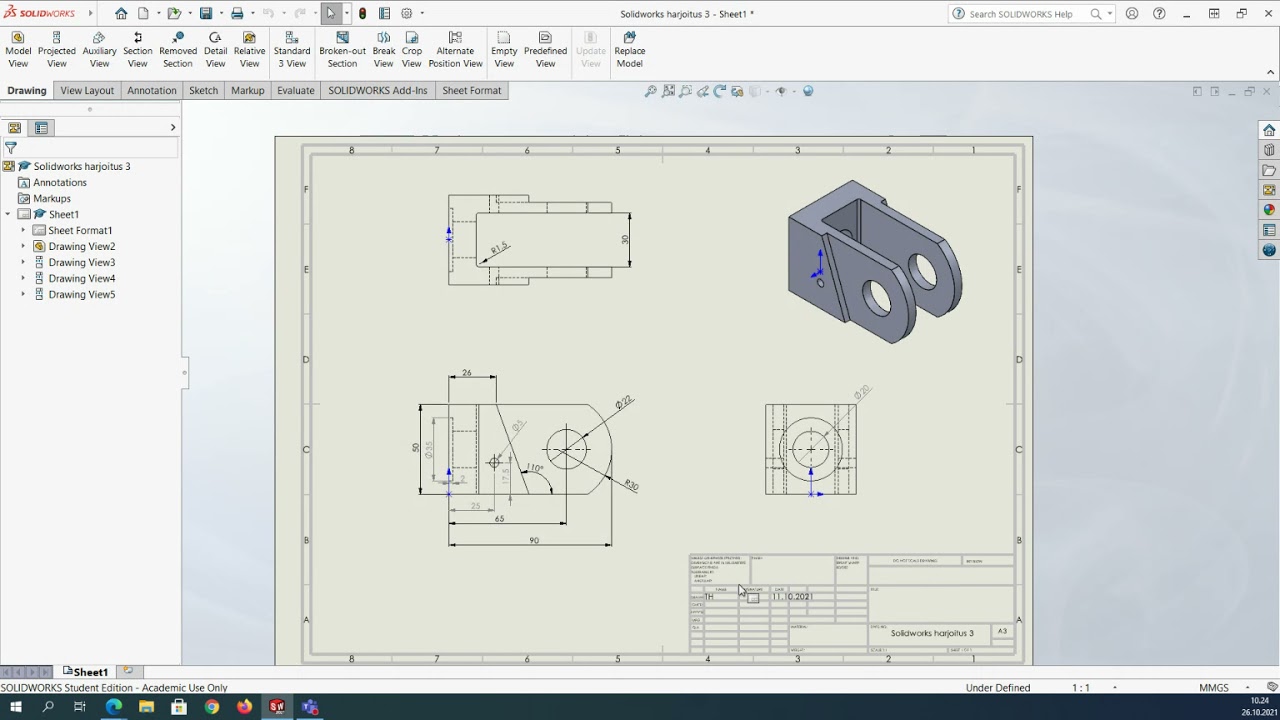
Task: Open the Options gear dropdown arrow
Action: pos(422,14)
